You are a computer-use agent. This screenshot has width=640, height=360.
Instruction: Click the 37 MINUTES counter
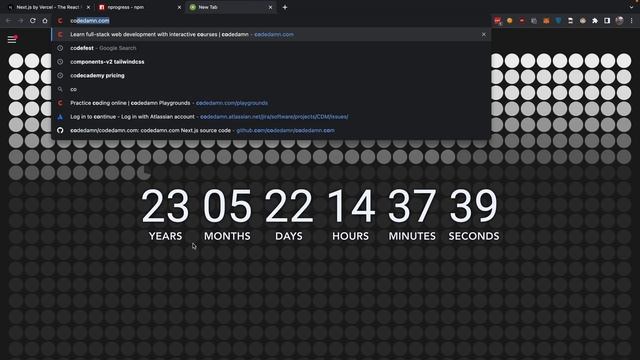(412, 215)
